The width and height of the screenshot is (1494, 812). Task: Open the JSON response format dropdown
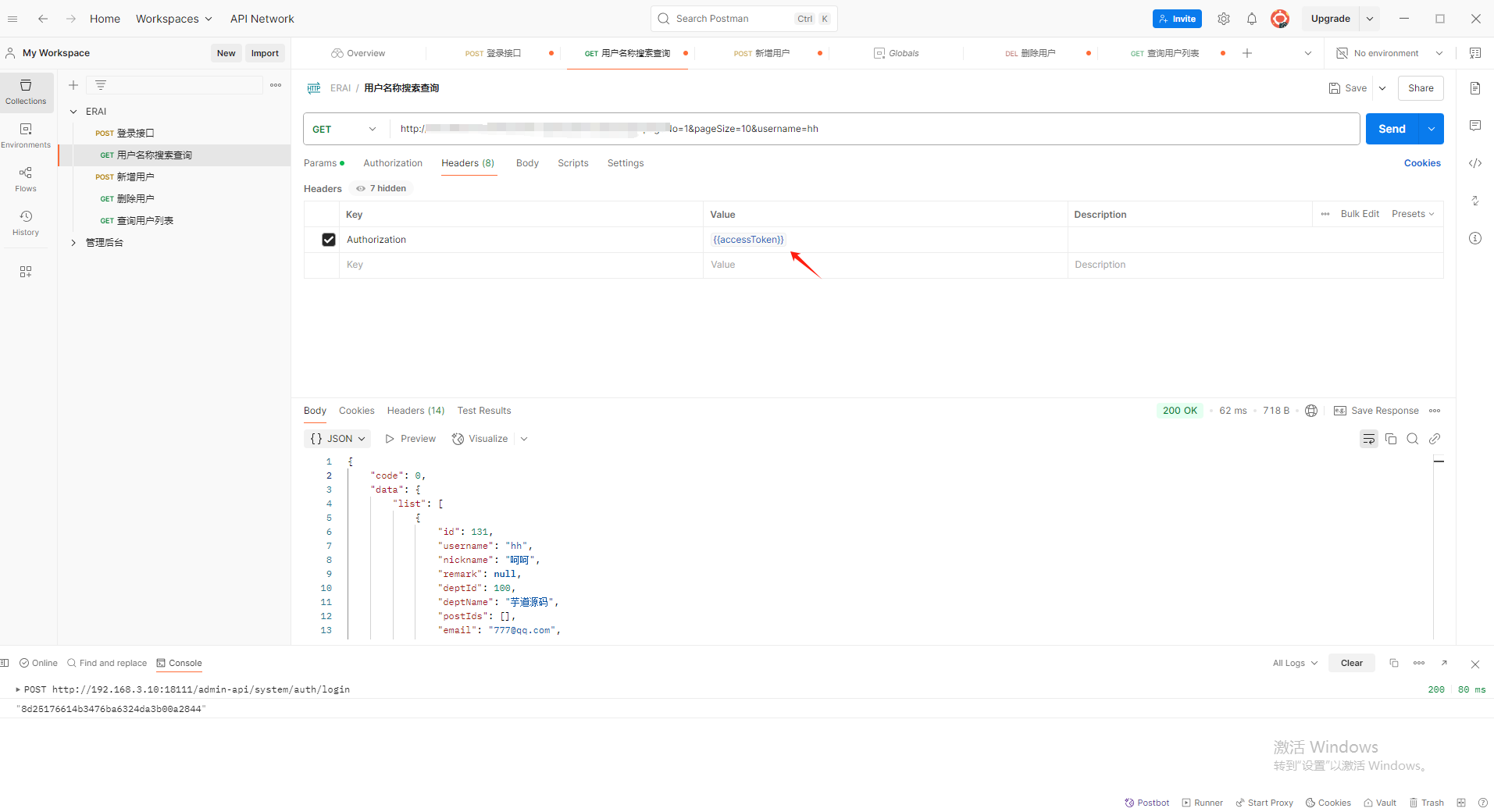(337, 439)
